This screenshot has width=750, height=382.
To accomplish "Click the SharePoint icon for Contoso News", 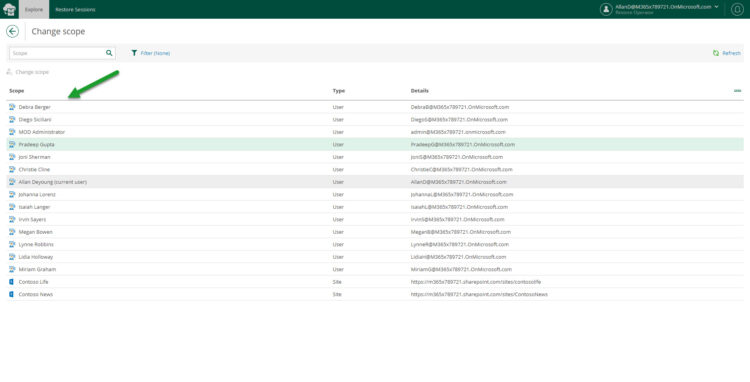I will click(11, 295).
